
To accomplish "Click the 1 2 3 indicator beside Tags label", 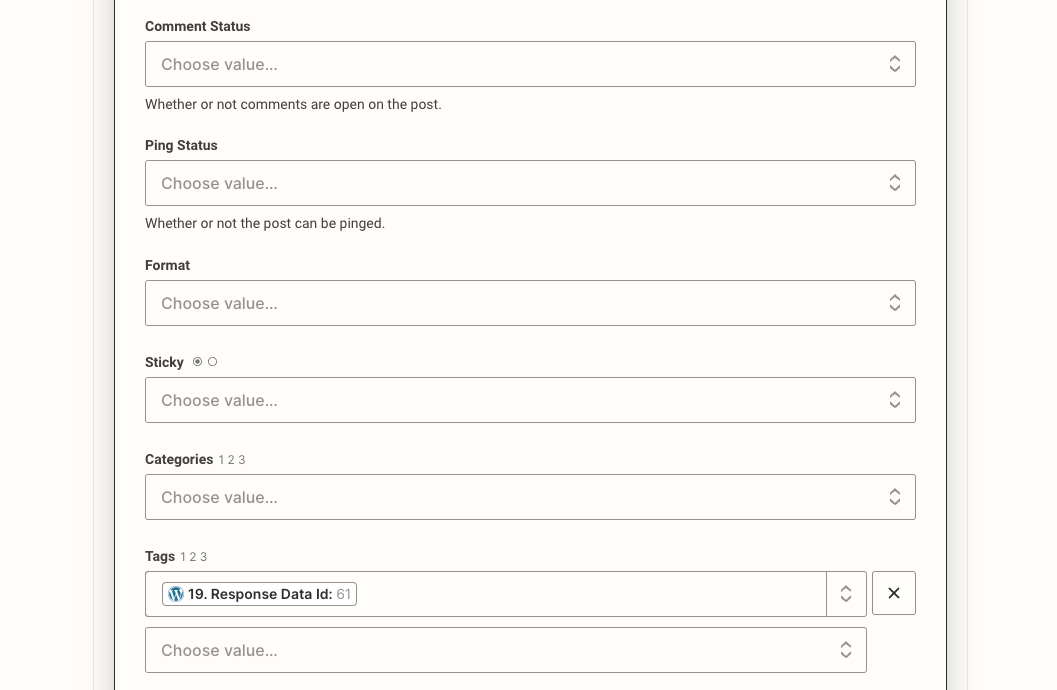I will tap(193, 557).
